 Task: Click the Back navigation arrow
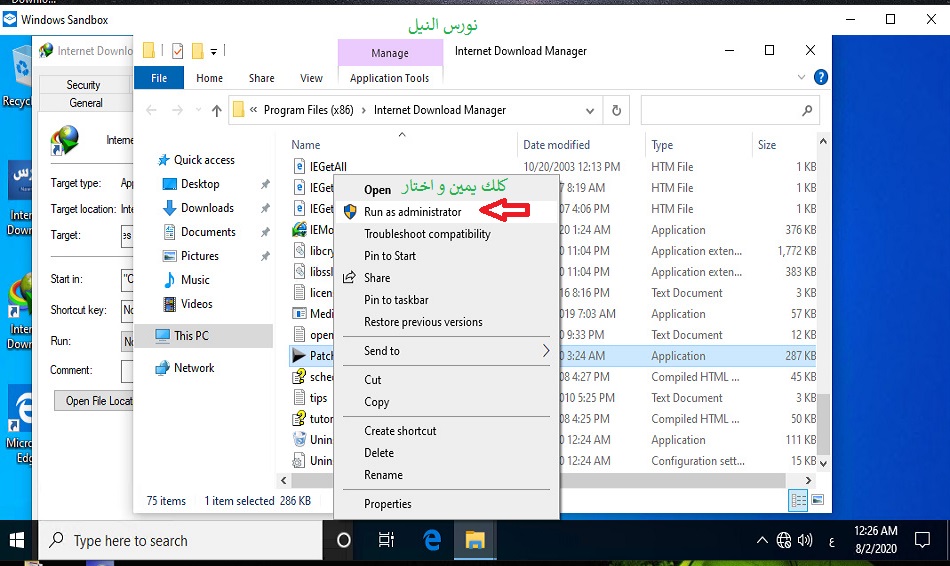[152, 111]
